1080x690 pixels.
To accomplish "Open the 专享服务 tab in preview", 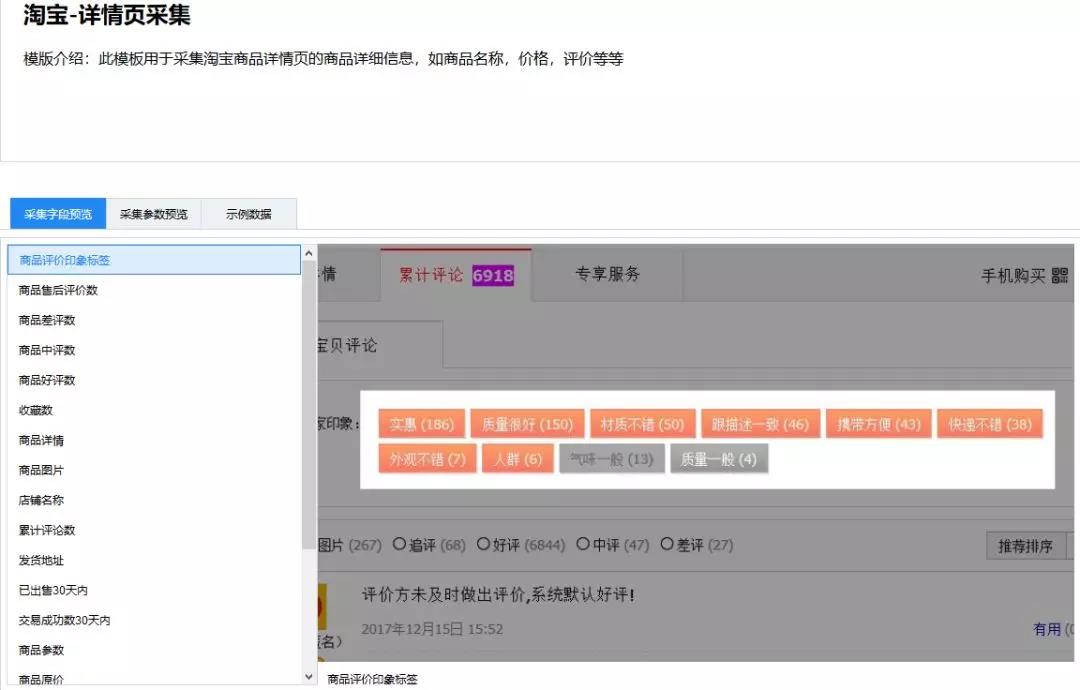I will 608,274.
